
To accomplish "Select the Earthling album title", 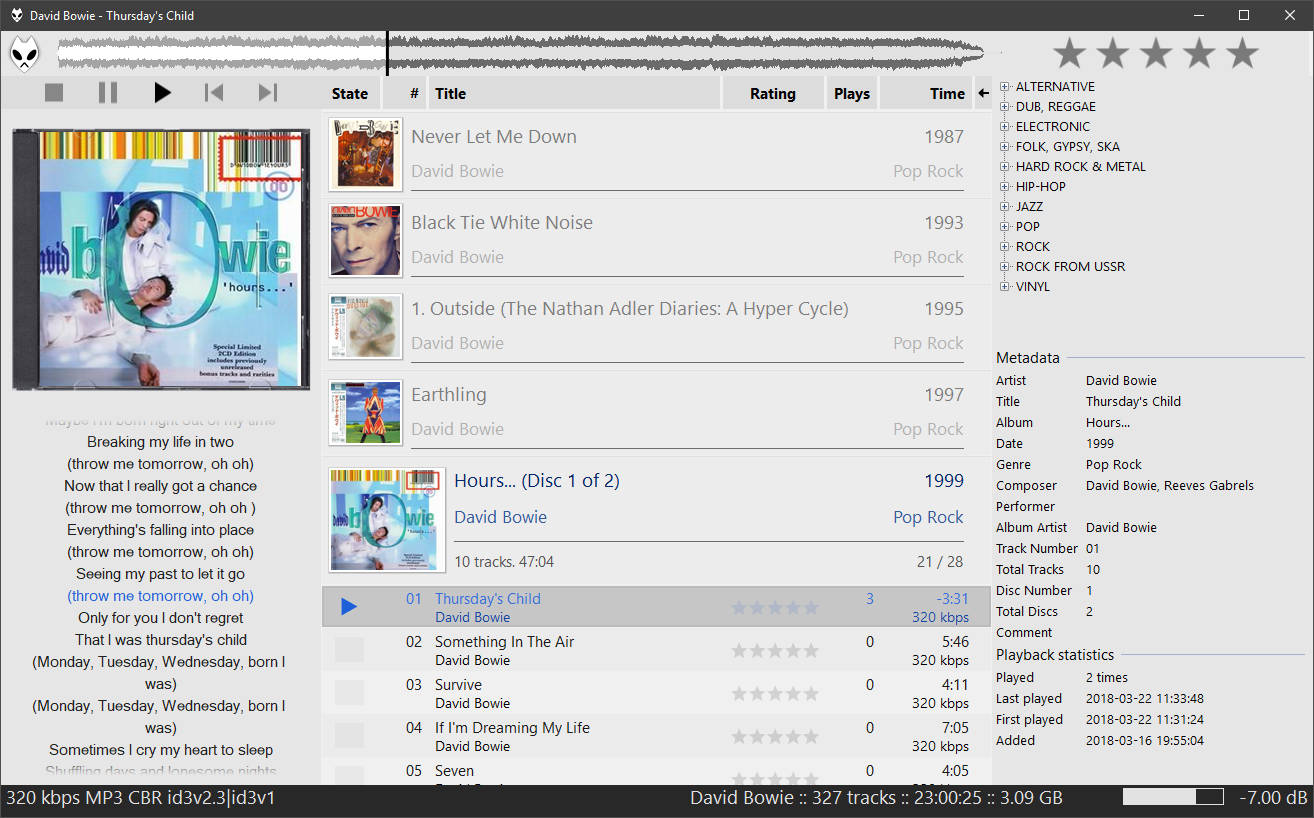I will pos(449,395).
